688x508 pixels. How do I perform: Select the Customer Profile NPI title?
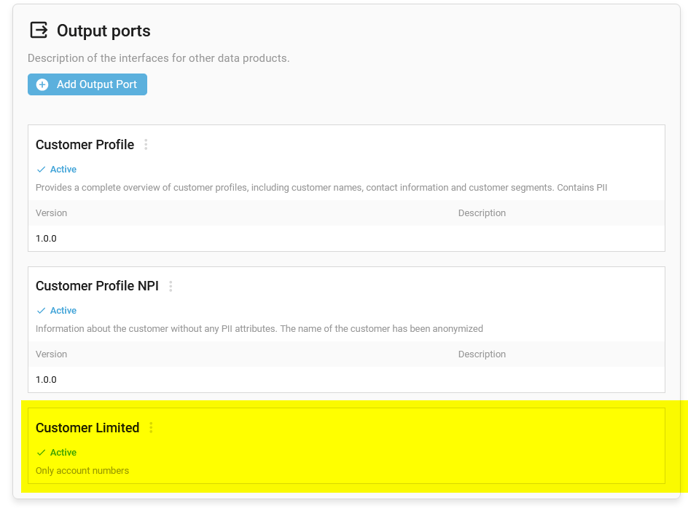(x=97, y=286)
